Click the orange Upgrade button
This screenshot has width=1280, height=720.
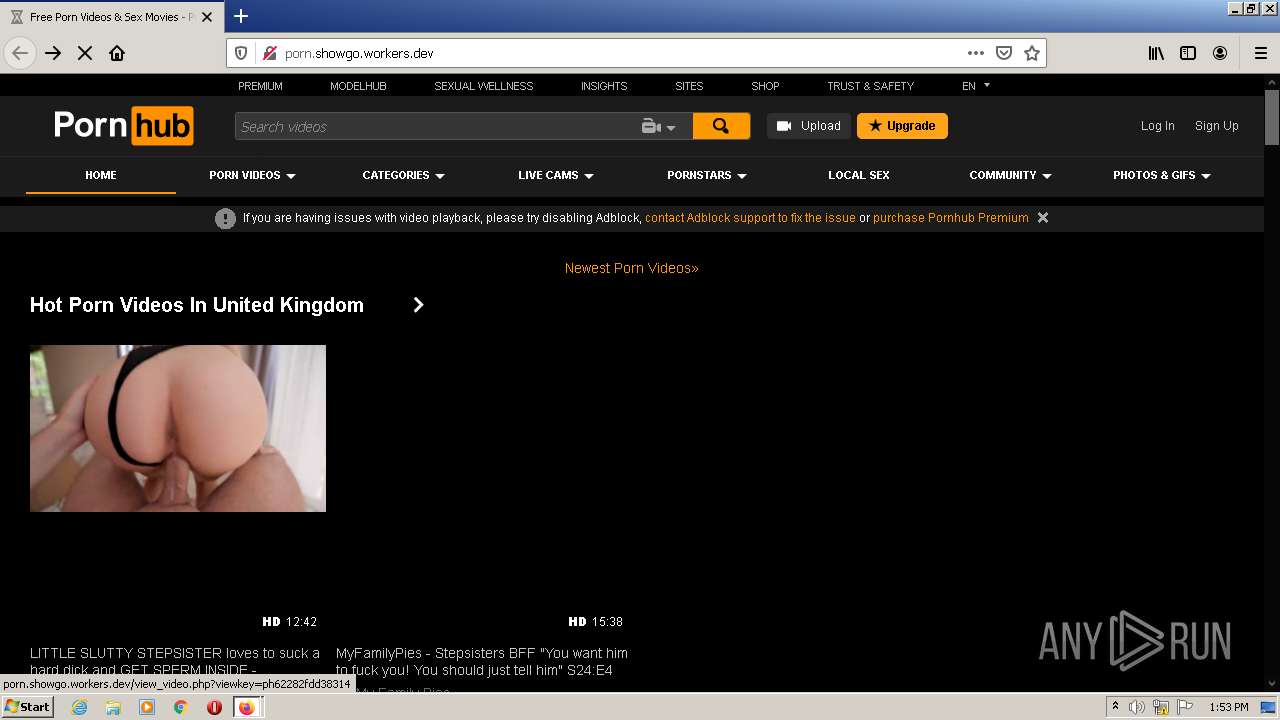click(902, 126)
